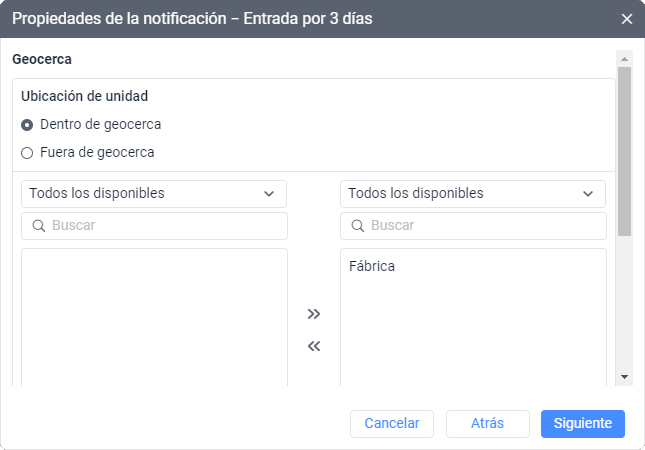Image resolution: width=645 pixels, height=450 pixels.
Task: Click the vertical scrollbar thumb
Action: [x=625, y=150]
